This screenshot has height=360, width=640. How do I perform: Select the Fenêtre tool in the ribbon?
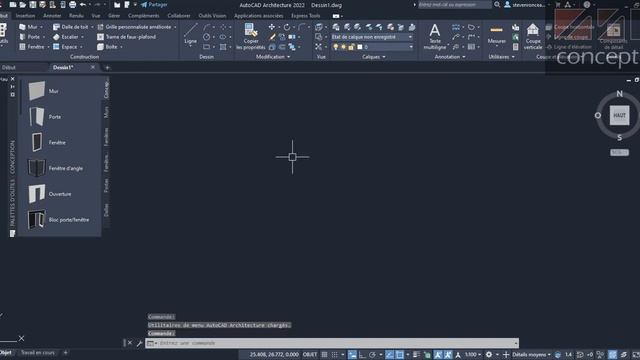pos(32,47)
